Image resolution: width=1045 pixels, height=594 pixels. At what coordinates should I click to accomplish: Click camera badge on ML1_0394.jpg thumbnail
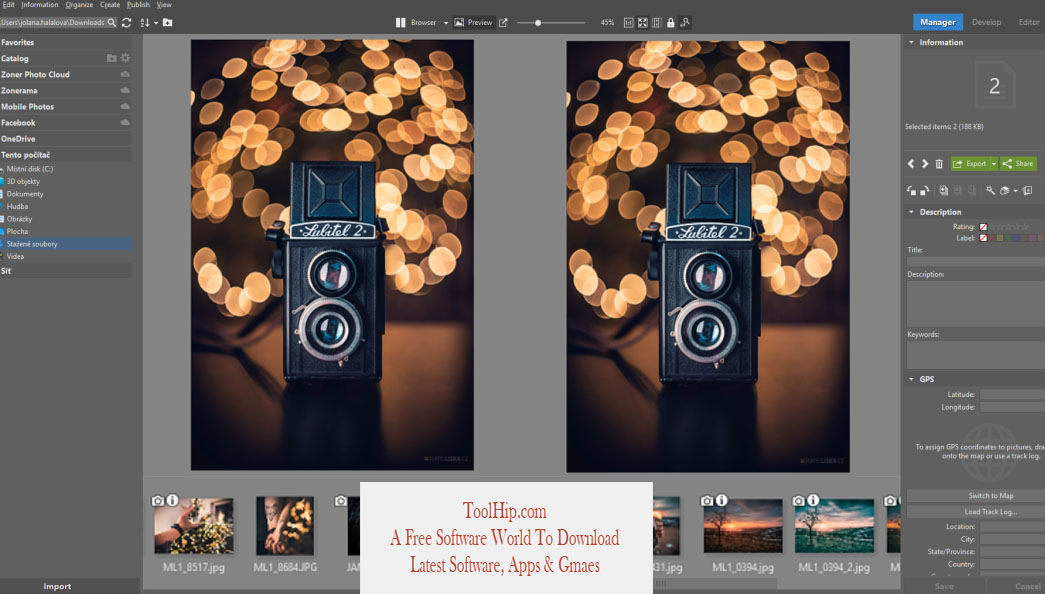(707, 500)
